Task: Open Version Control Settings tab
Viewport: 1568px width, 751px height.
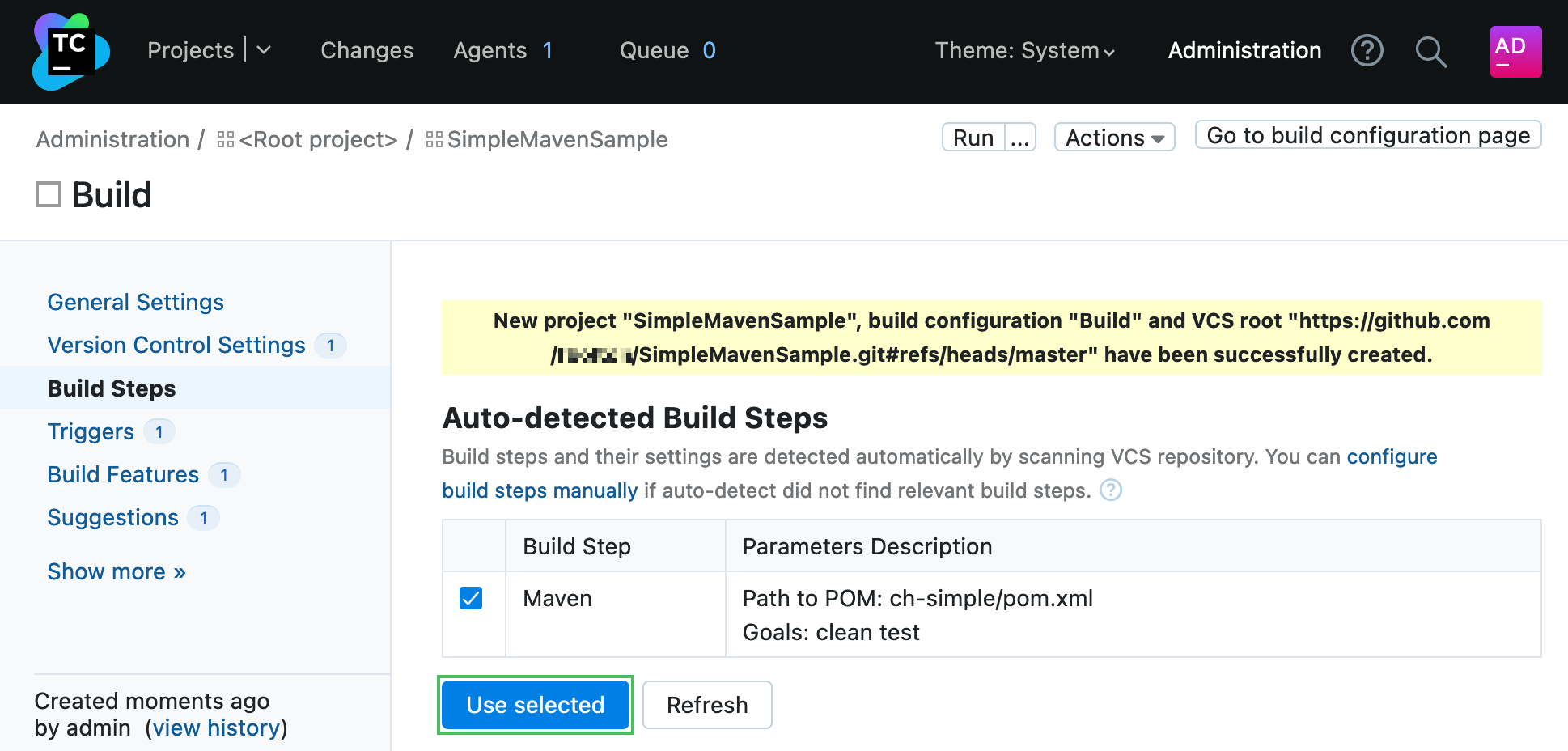Action: point(176,345)
